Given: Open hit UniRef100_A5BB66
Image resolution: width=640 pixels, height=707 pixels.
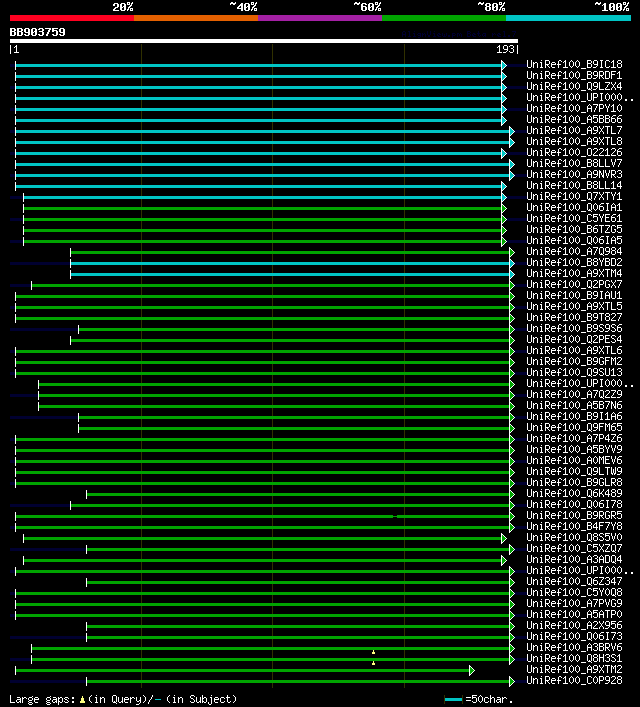Looking at the screenshot, I should coord(574,119).
